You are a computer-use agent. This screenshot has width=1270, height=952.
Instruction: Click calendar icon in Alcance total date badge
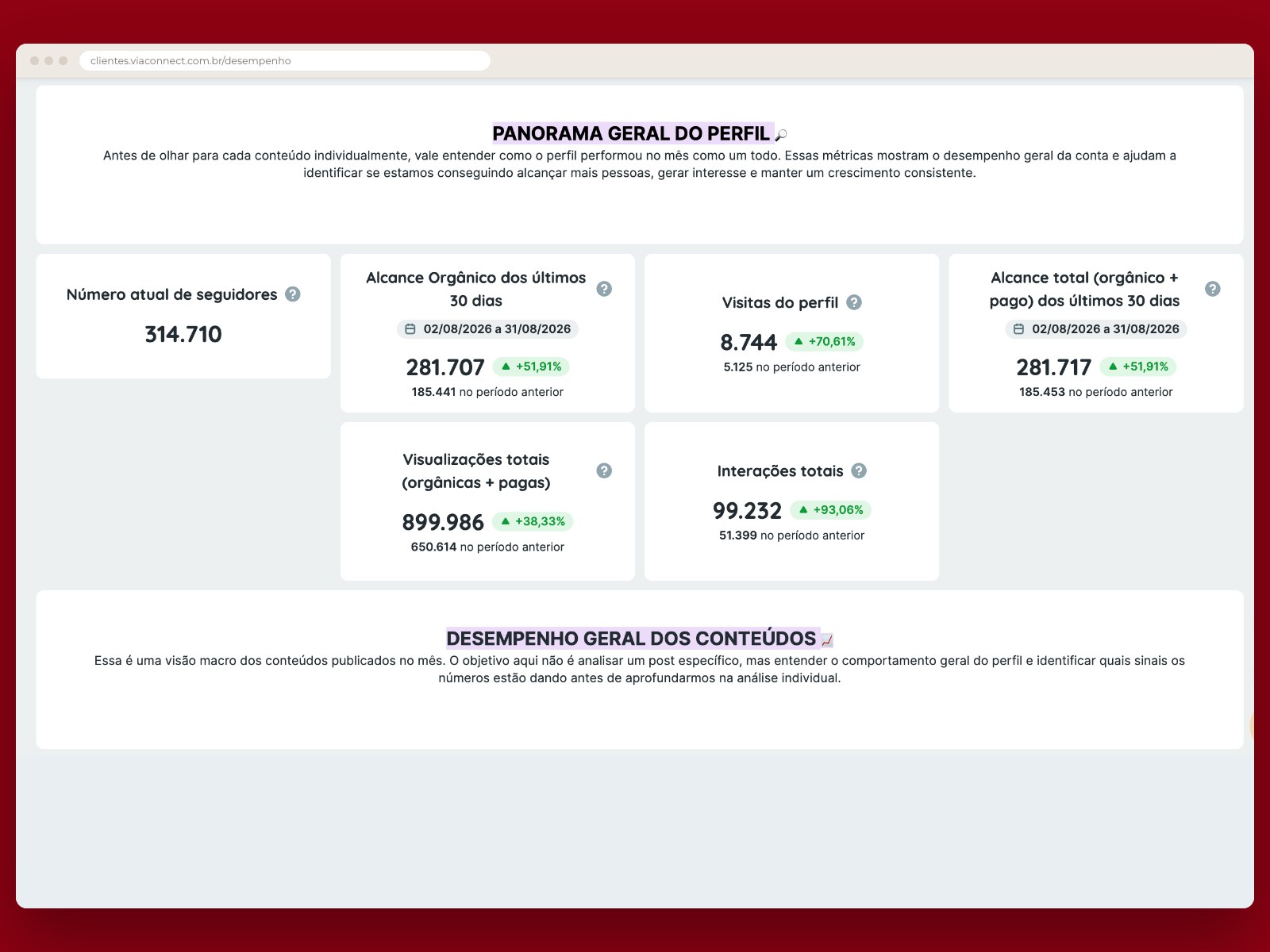[x=1018, y=329]
